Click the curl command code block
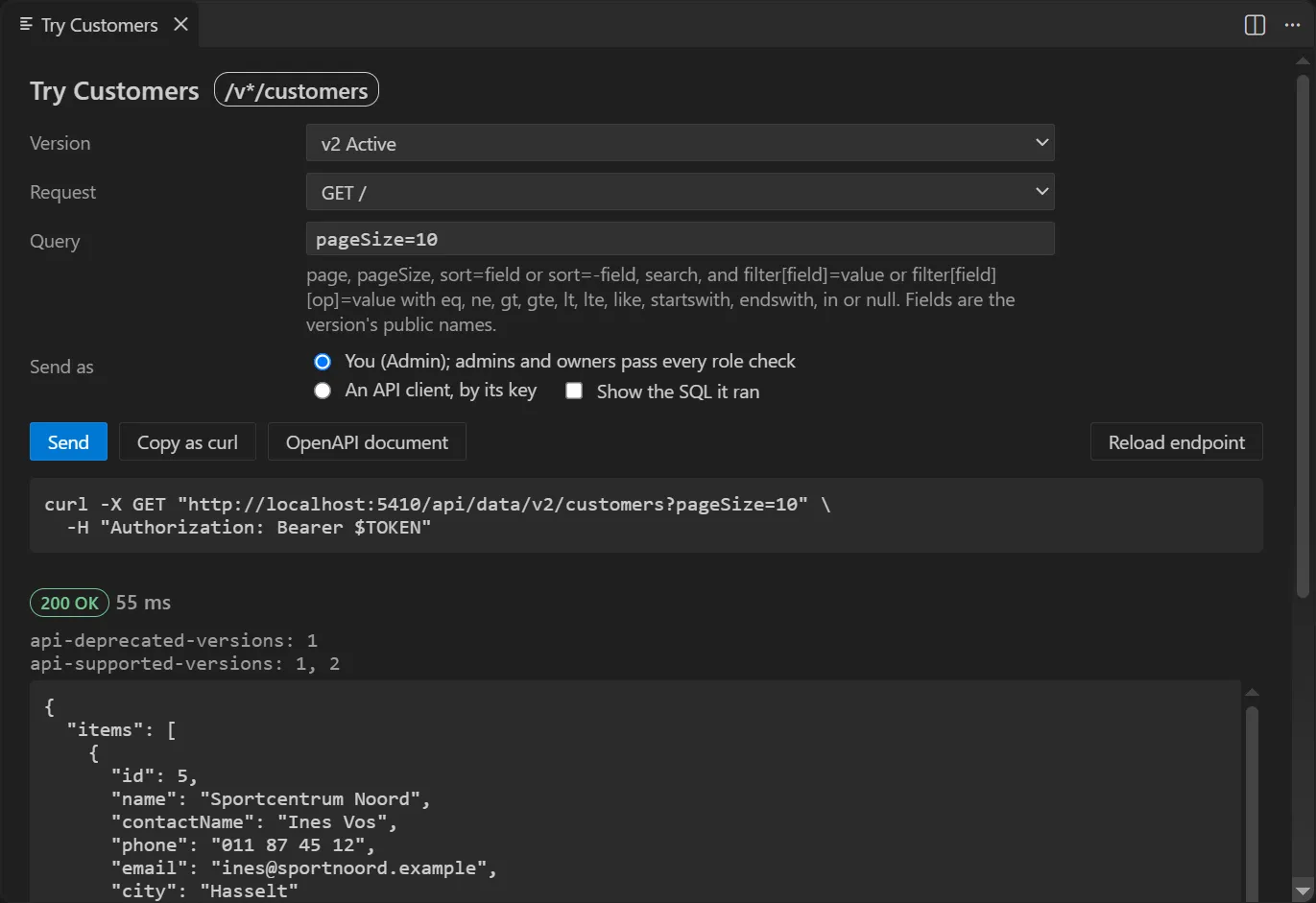 pos(646,515)
